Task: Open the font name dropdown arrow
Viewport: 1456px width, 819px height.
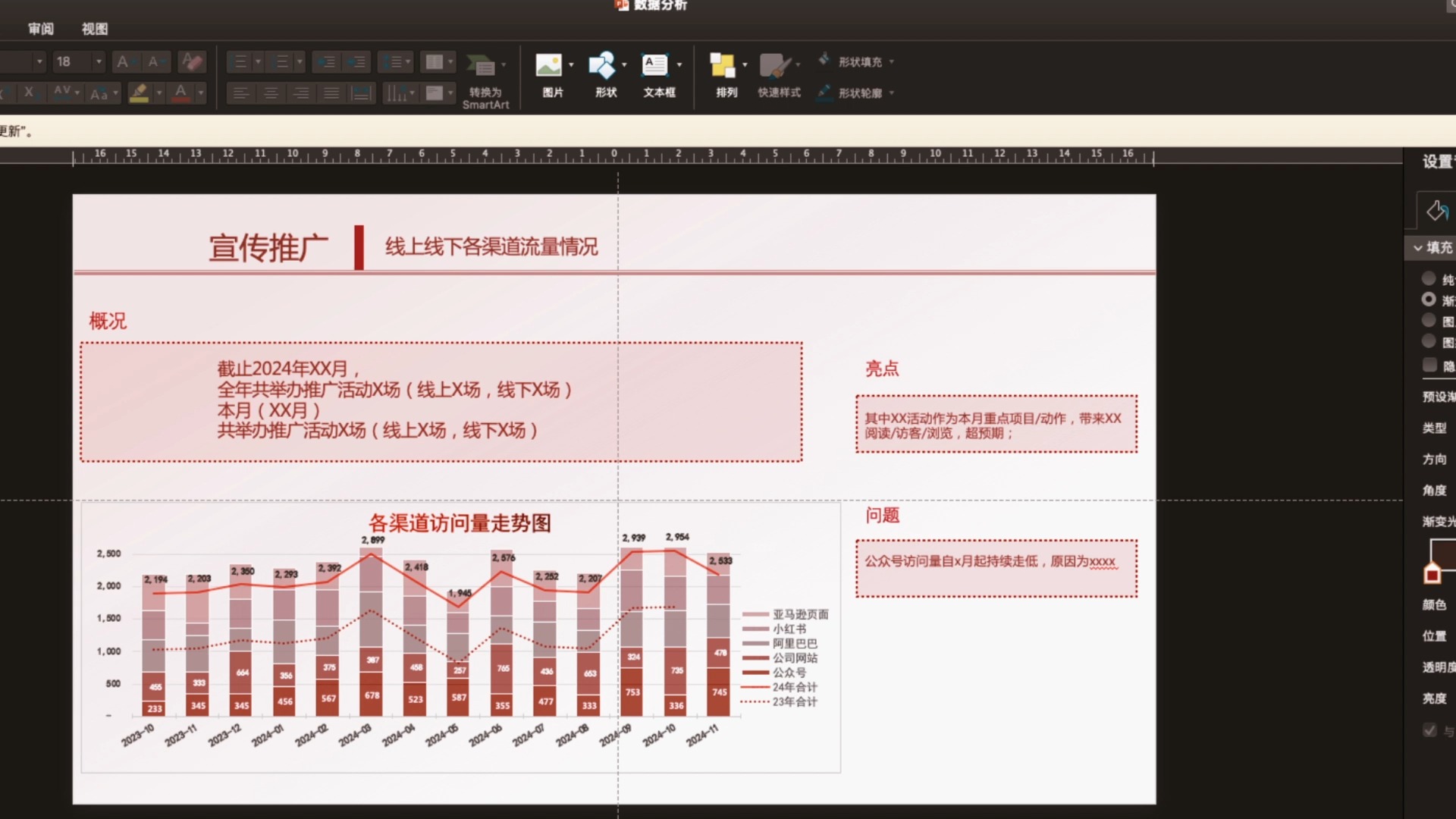Action: [x=39, y=61]
